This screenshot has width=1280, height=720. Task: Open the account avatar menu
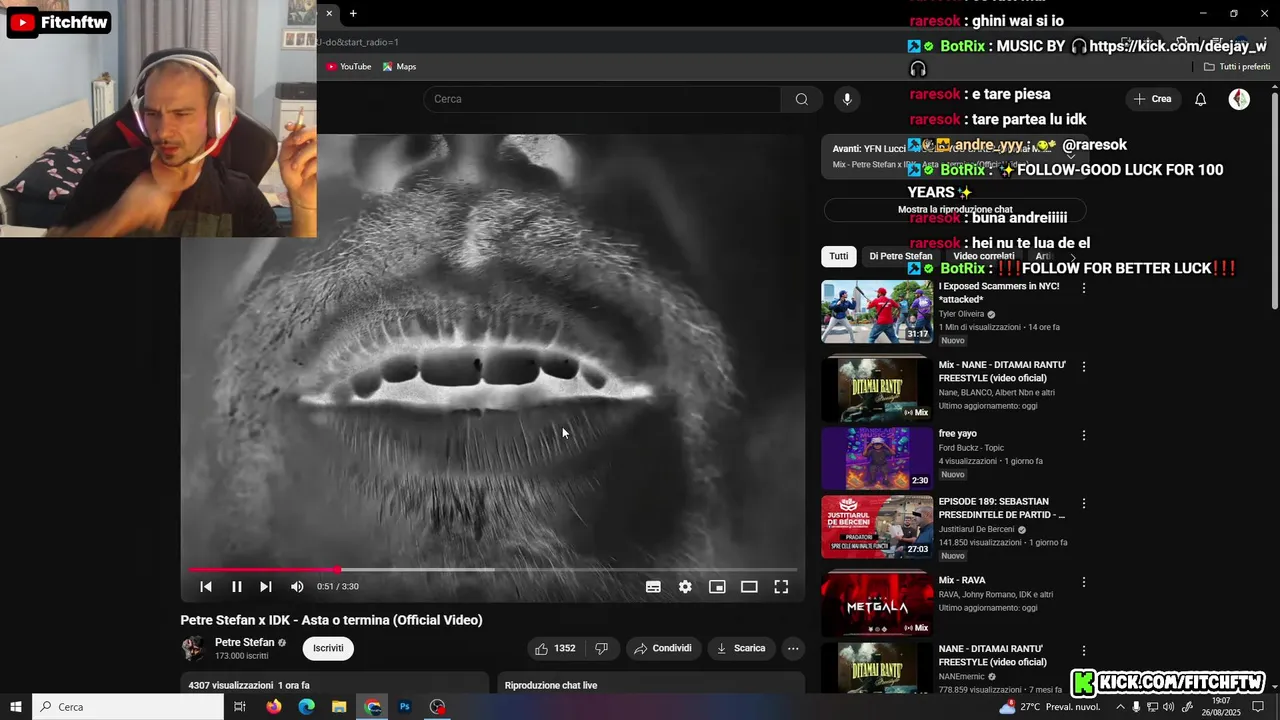point(1239,99)
